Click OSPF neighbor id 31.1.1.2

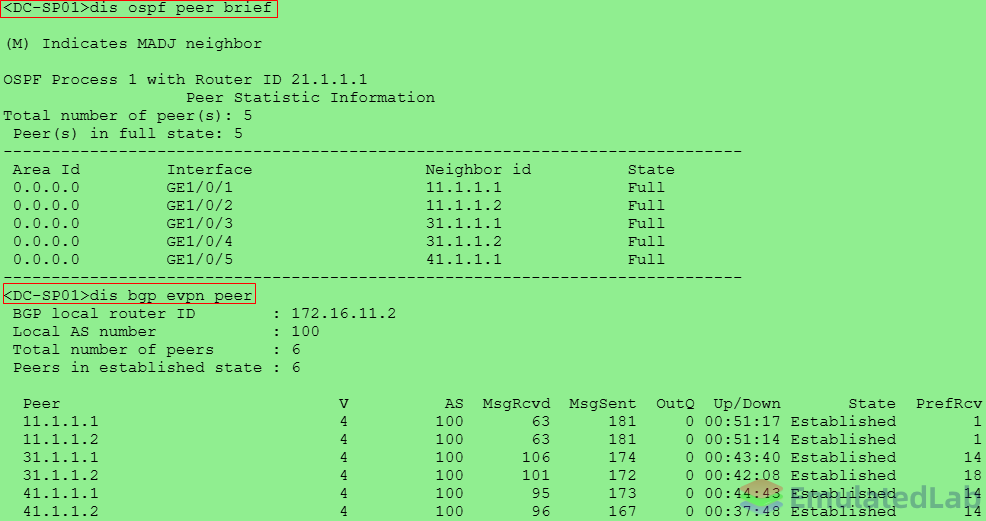click(463, 241)
